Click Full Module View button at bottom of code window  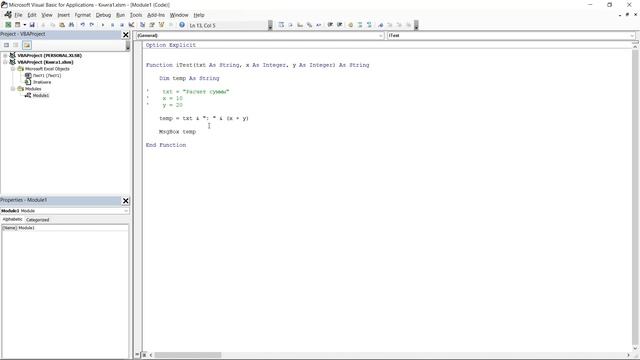click(144, 355)
